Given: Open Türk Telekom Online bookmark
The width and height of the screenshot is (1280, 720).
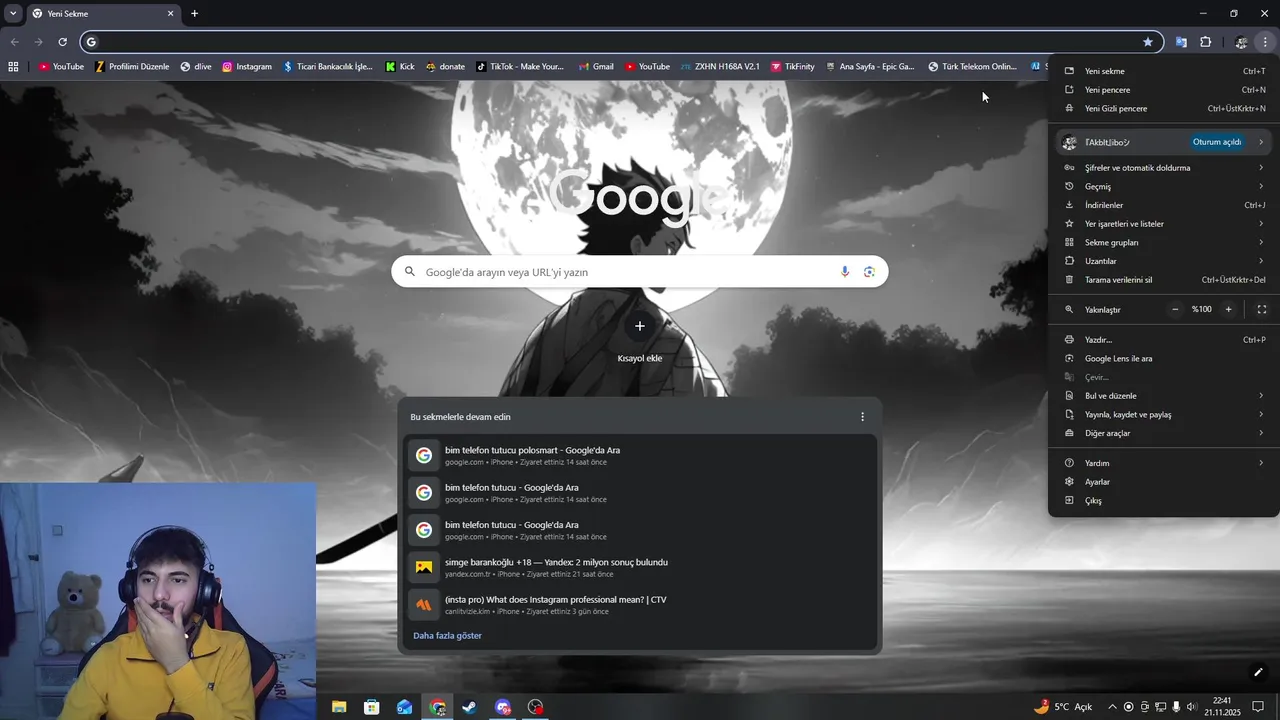Looking at the screenshot, I should click(x=972, y=67).
